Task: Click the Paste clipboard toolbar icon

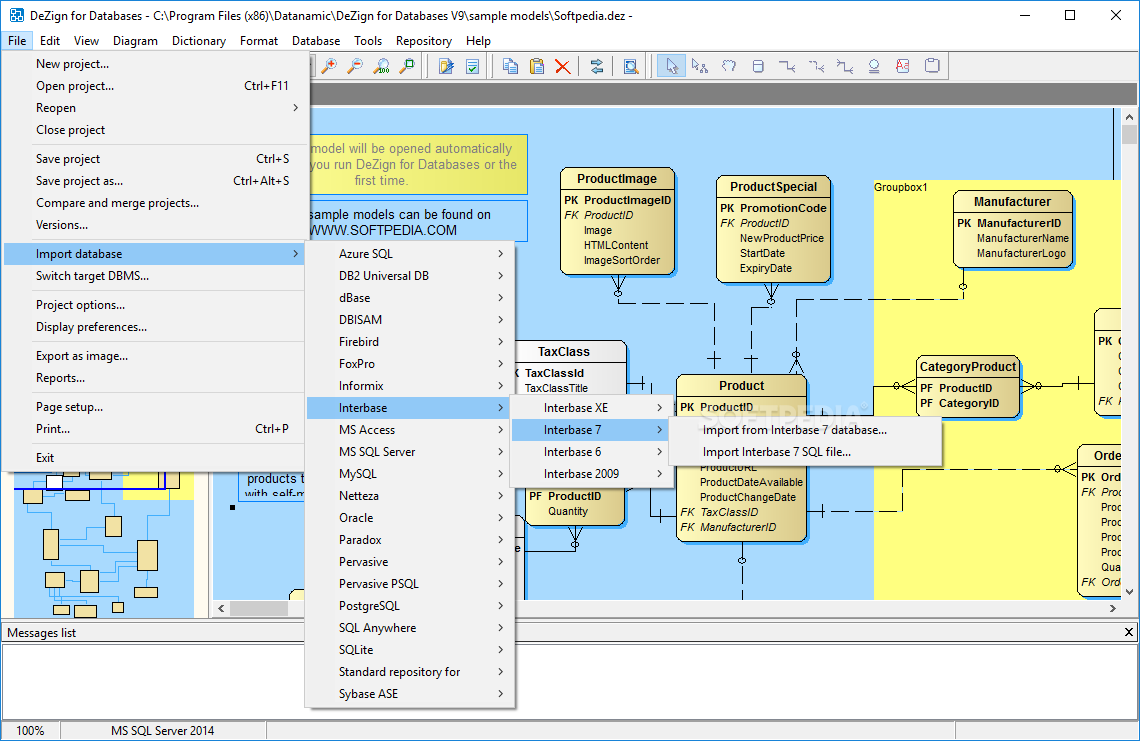Action: (537, 66)
